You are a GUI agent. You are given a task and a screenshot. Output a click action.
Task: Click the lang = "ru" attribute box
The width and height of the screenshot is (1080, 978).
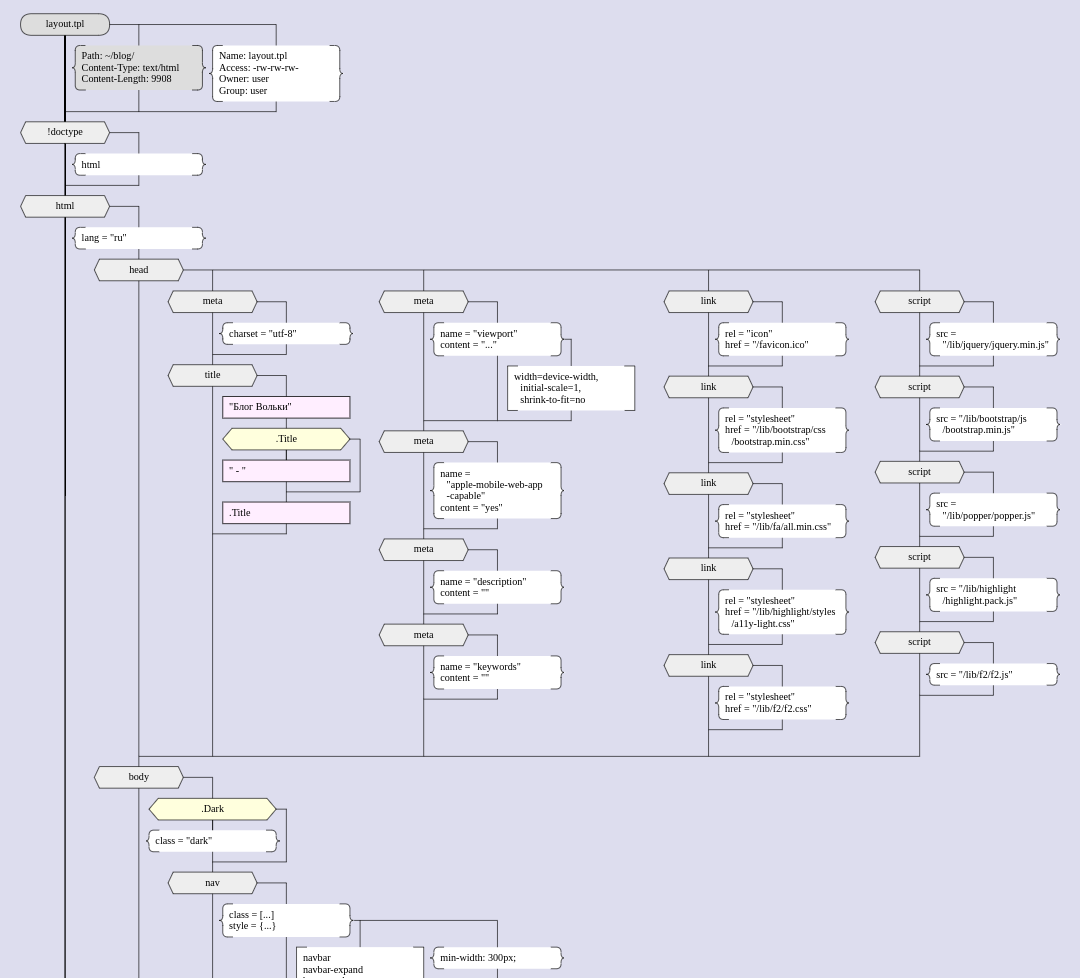pos(139,238)
